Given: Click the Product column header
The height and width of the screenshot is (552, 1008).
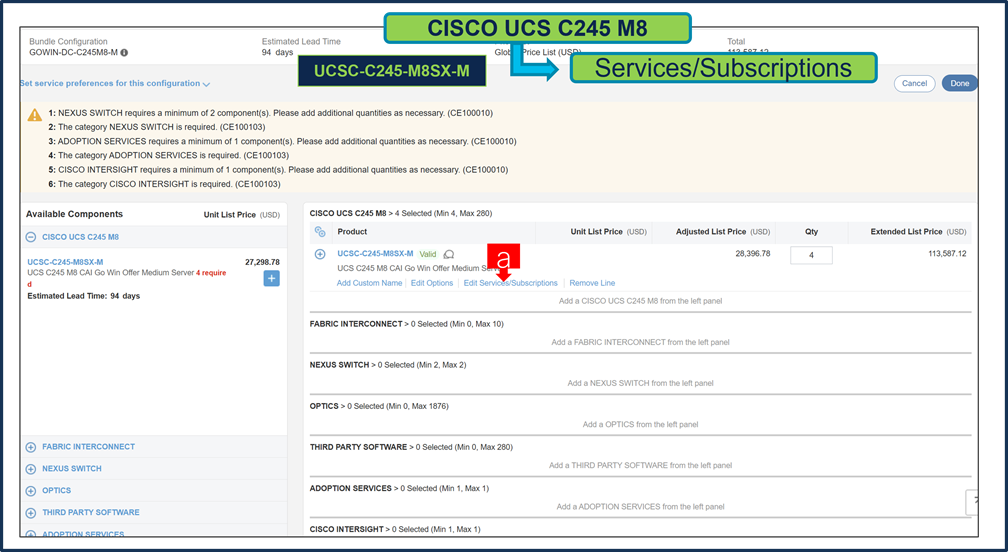Looking at the screenshot, I should point(352,231).
